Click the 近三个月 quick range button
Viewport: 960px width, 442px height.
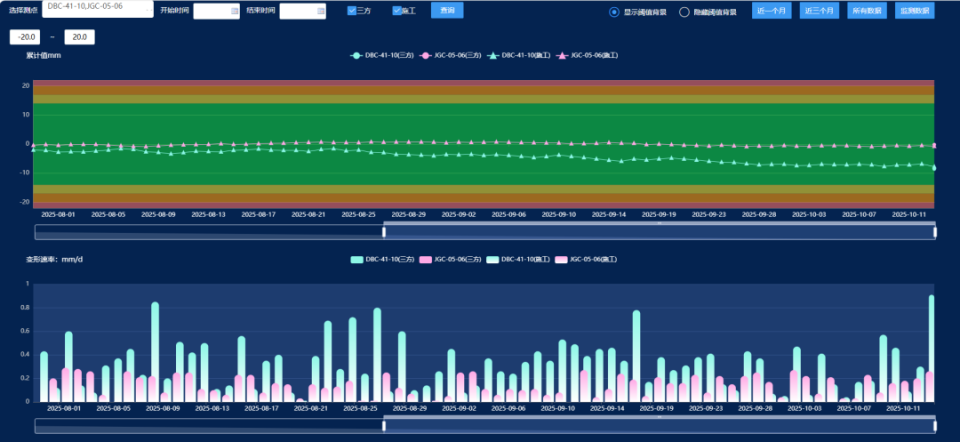(x=819, y=11)
